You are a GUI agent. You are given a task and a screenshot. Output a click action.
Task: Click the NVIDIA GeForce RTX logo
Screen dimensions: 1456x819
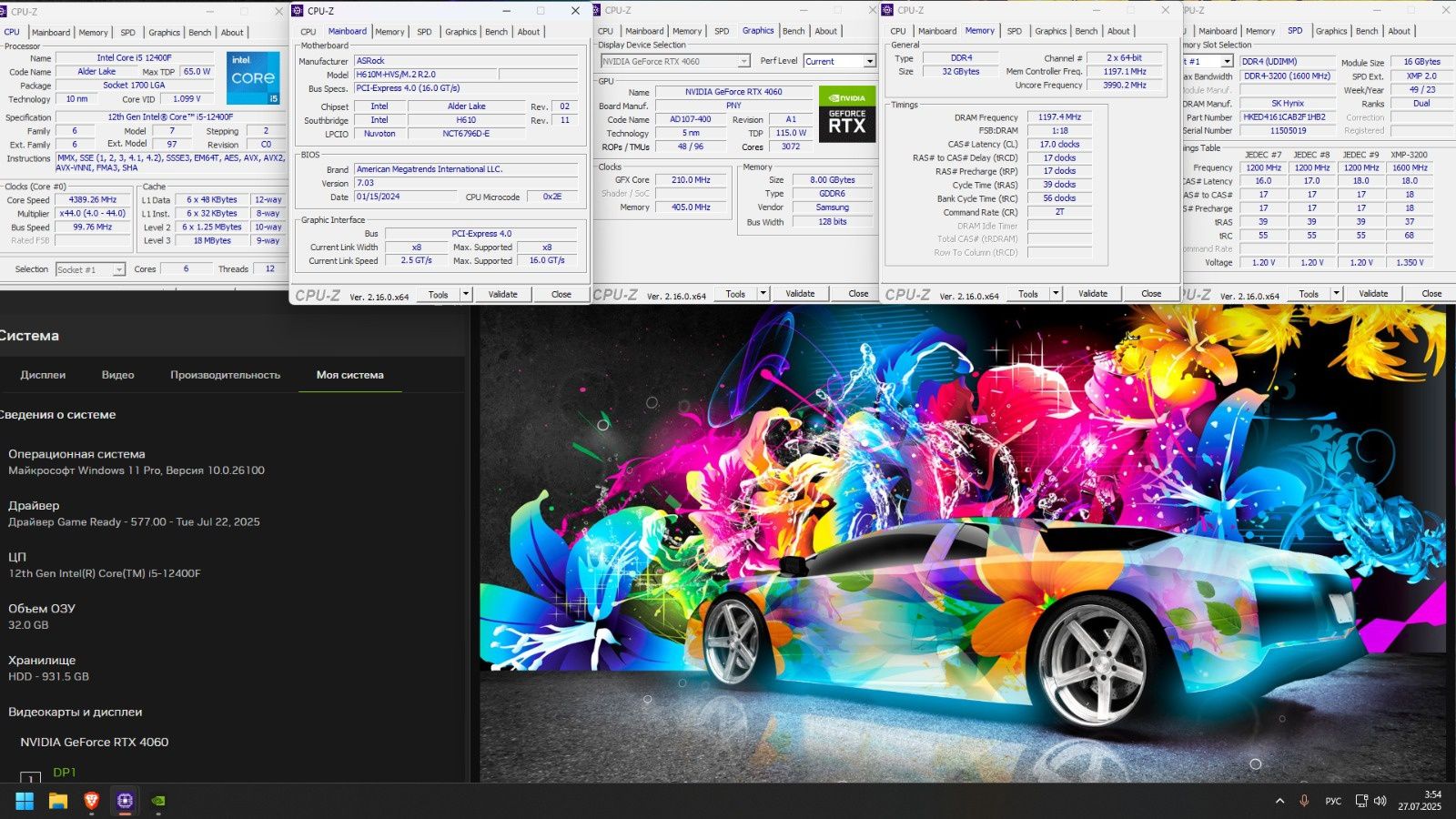(847, 115)
